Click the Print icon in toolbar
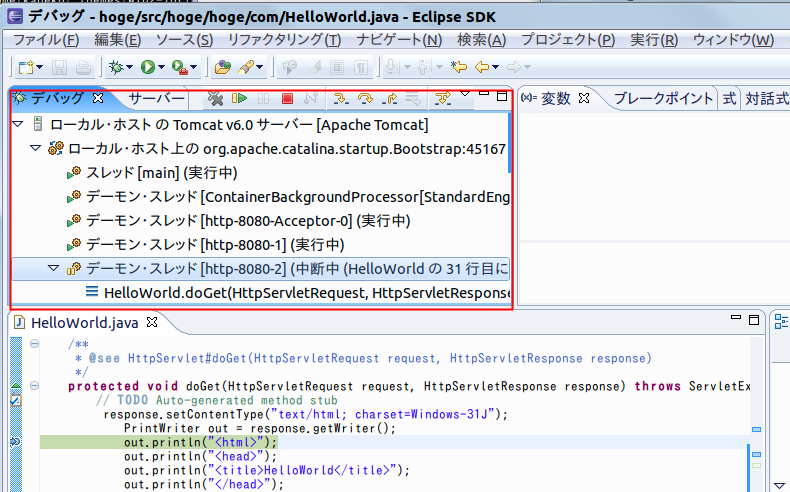The width and height of the screenshot is (790, 492). coord(83,67)
